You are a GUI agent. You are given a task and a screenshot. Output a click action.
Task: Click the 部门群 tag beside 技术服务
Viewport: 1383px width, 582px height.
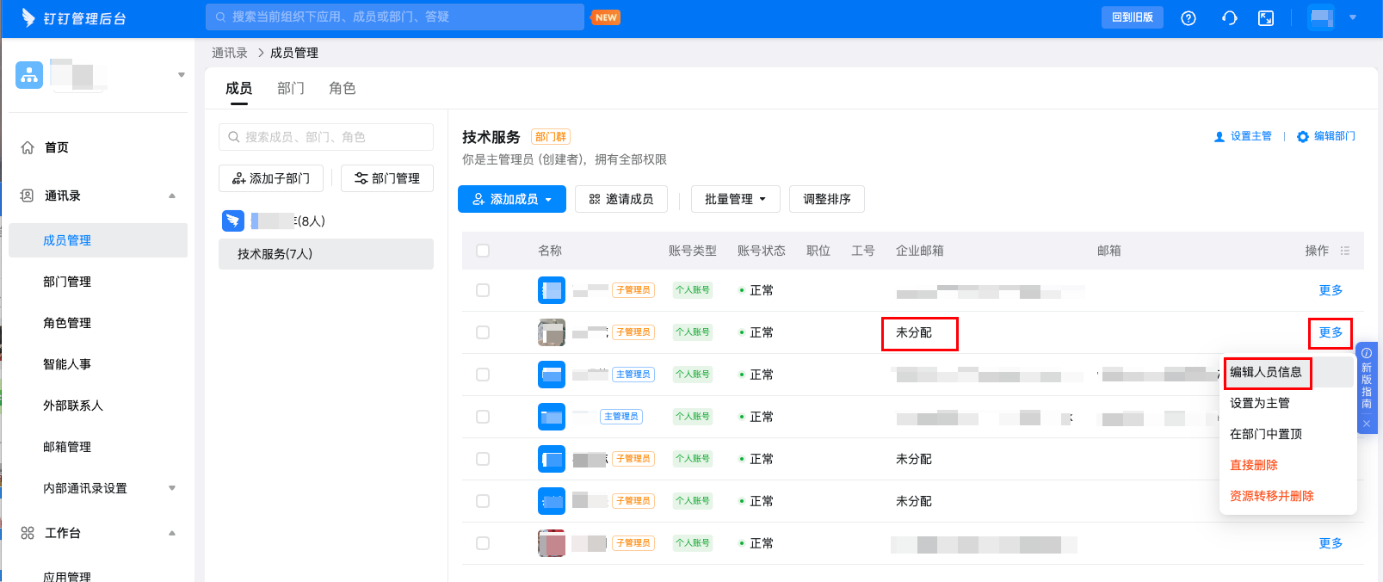point(550,137)
